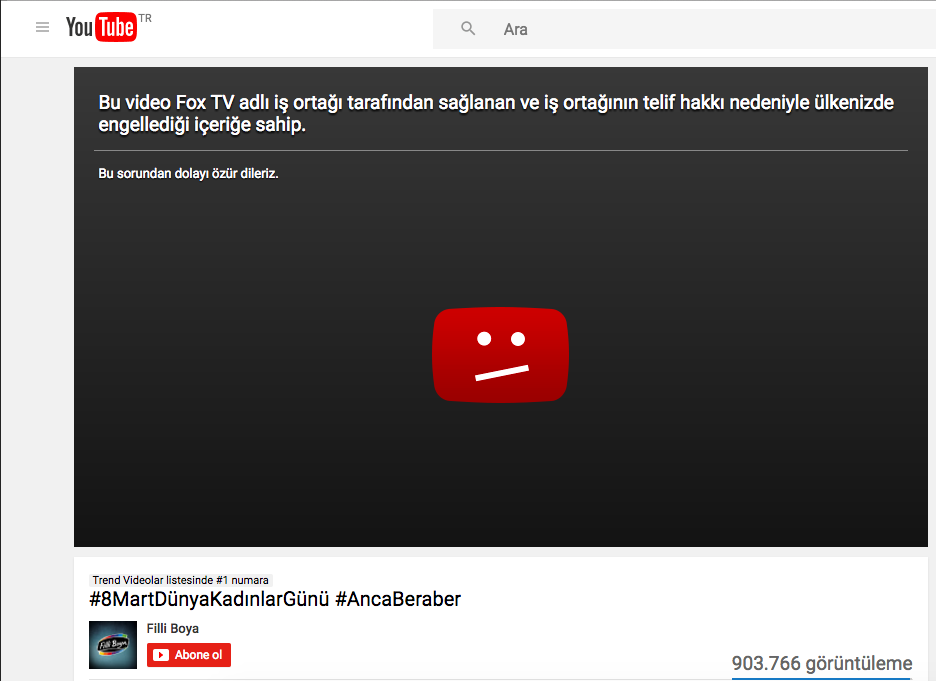The height and width of the screenshot is (681, 936).
Task: Go to the YouTube home logo
Action: click(x=101, y=27)
